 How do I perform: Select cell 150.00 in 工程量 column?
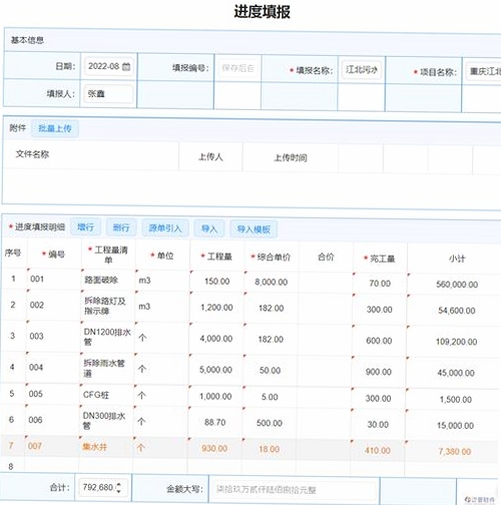(x=217, y=281)
